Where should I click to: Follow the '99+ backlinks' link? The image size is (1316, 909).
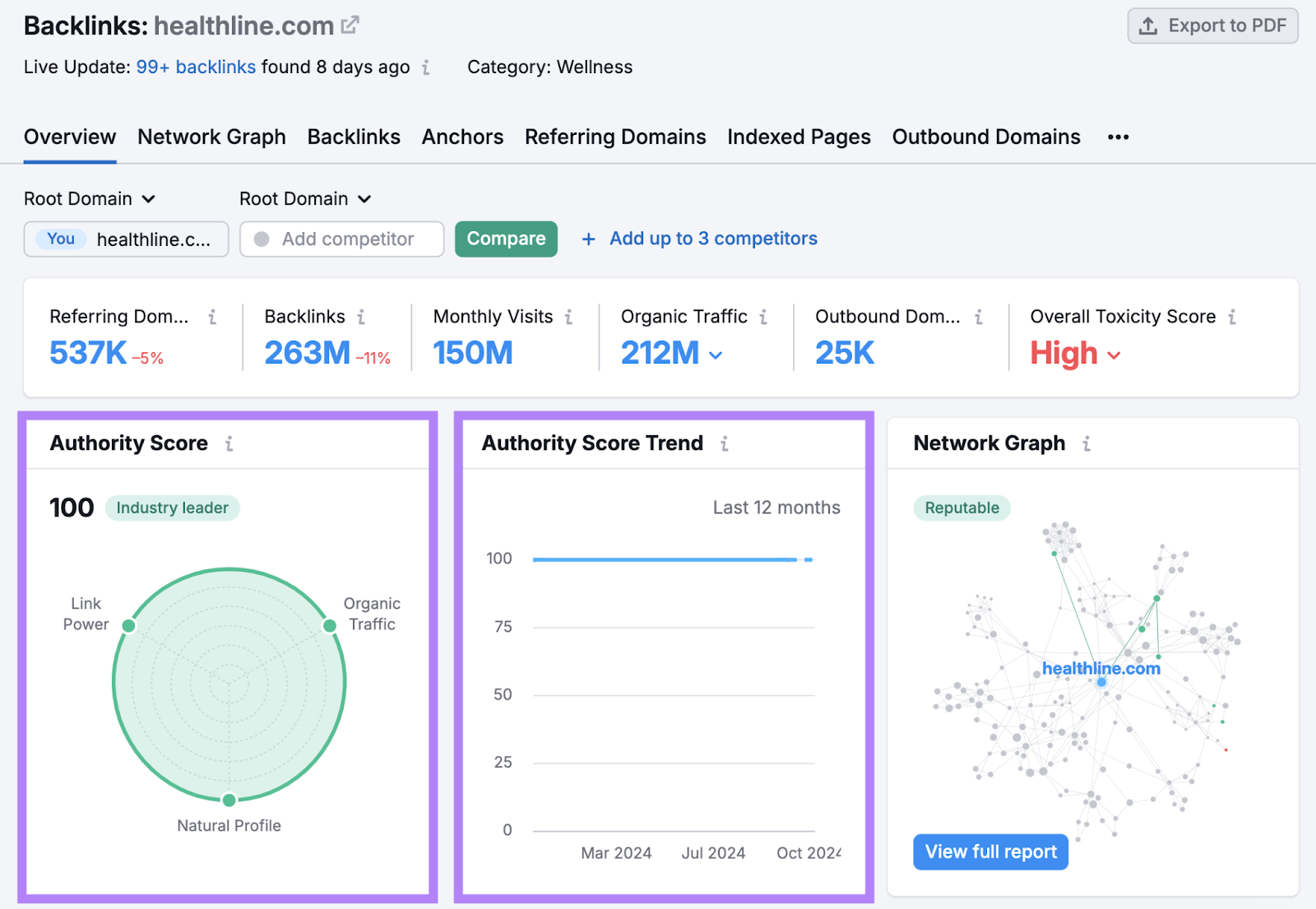click(196, 67)
